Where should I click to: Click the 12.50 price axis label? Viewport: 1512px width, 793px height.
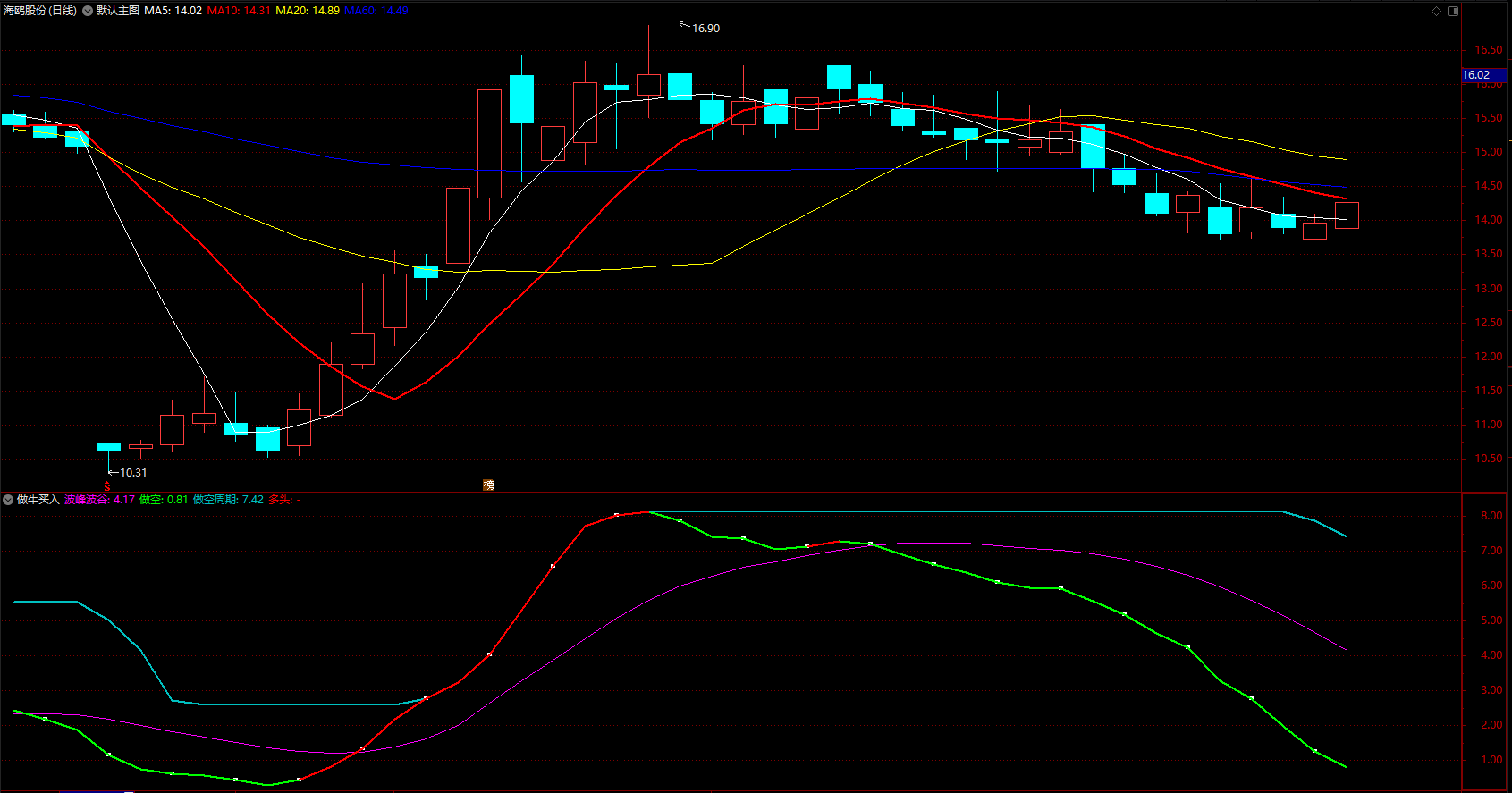pos(1489,323)
